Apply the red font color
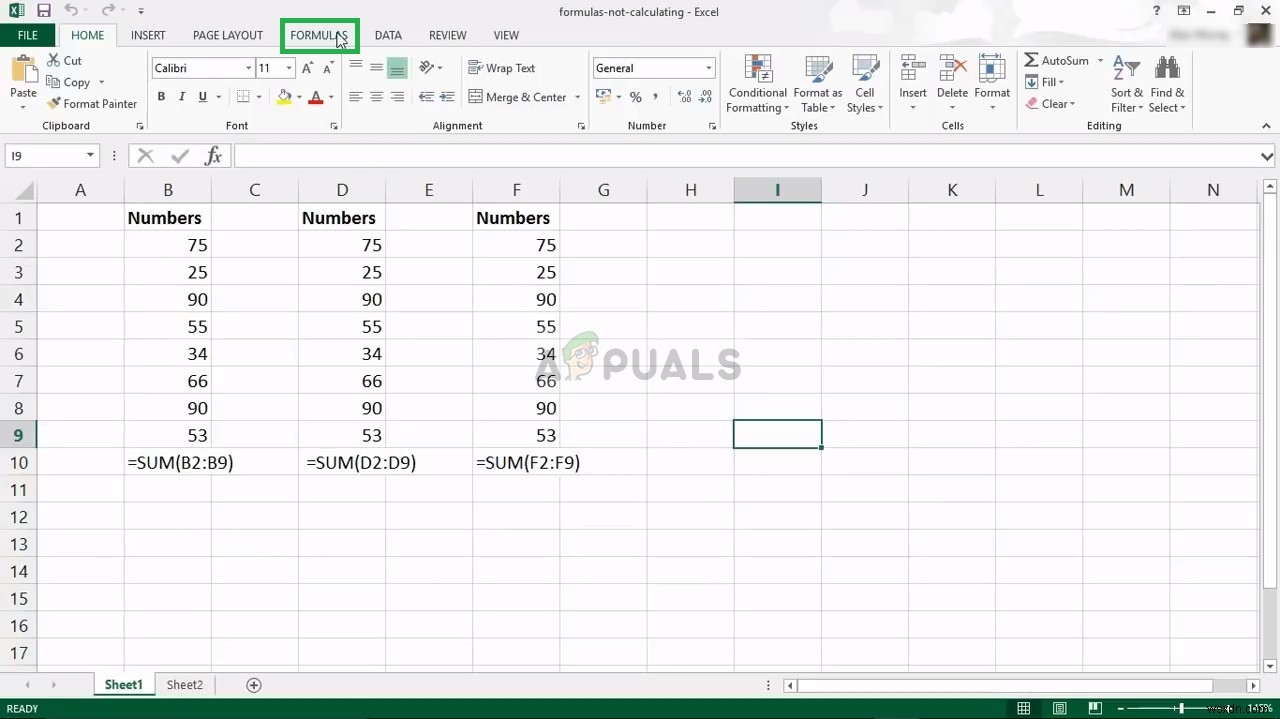This screenshot has height=719, width=1280. tap(316, 97)
